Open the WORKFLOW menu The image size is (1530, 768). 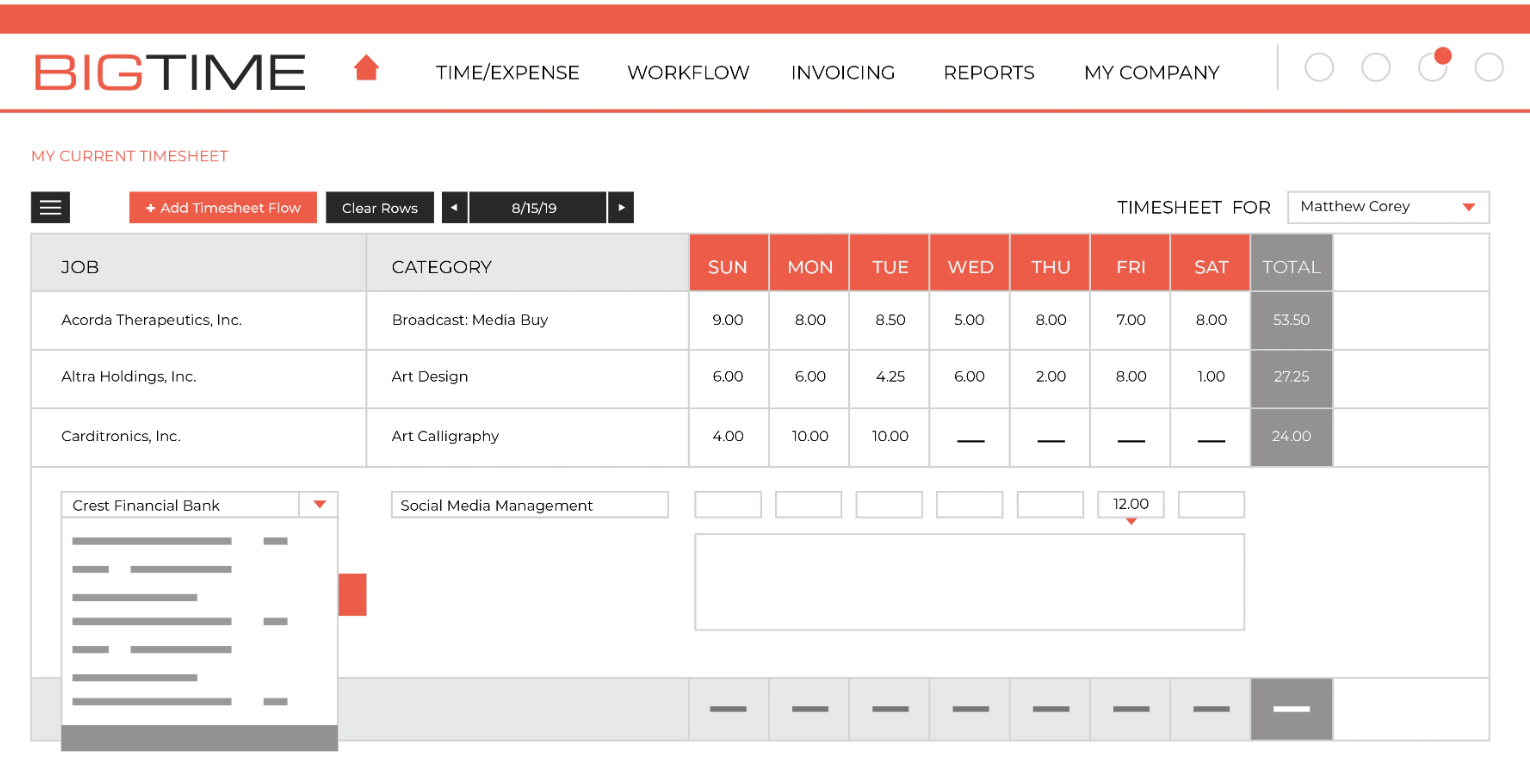[x=688, y=73]
